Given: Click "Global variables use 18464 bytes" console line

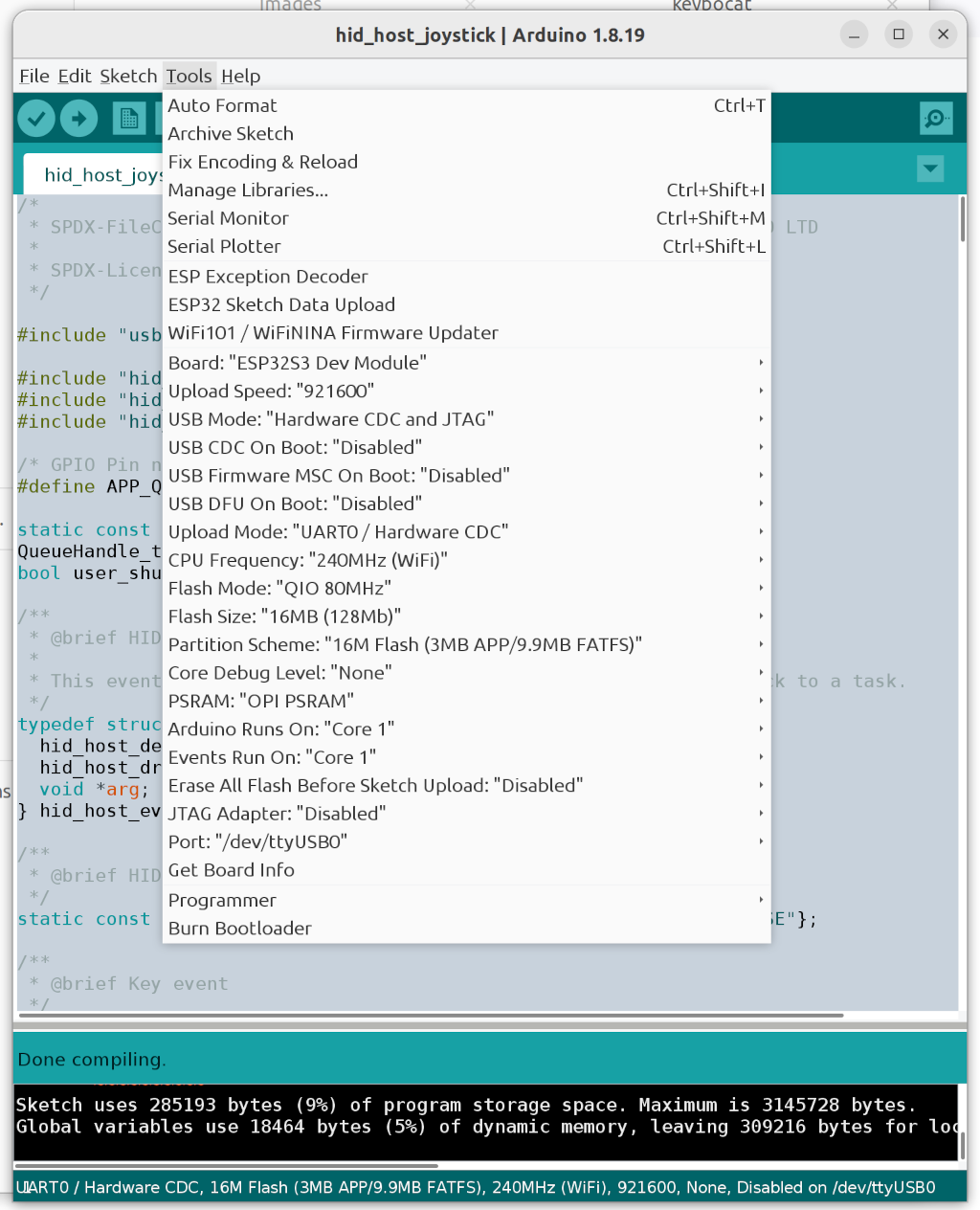Looking at the screenshot, I should [486, 1127].
